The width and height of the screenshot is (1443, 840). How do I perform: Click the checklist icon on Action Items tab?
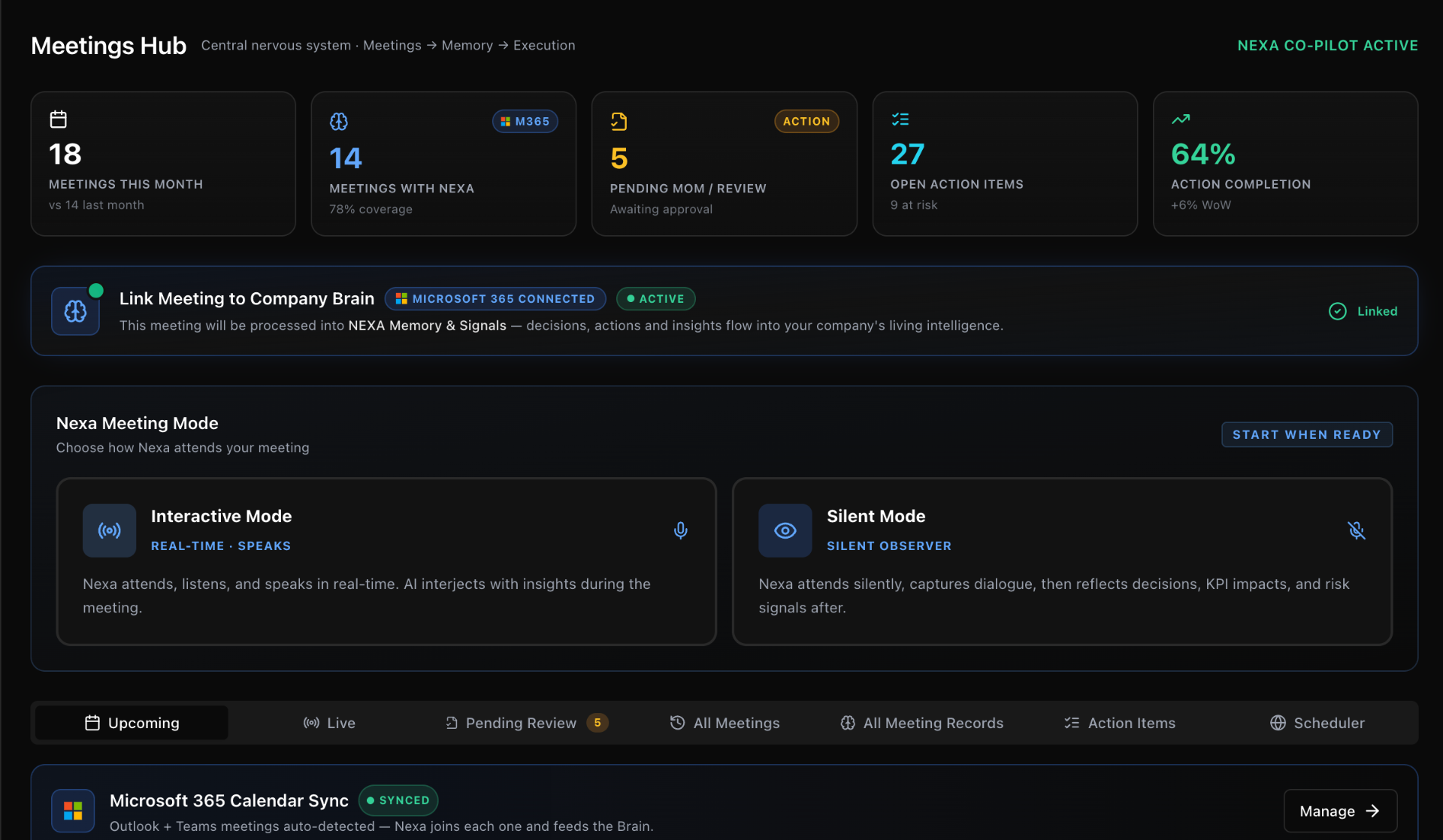pos(1072,723)
